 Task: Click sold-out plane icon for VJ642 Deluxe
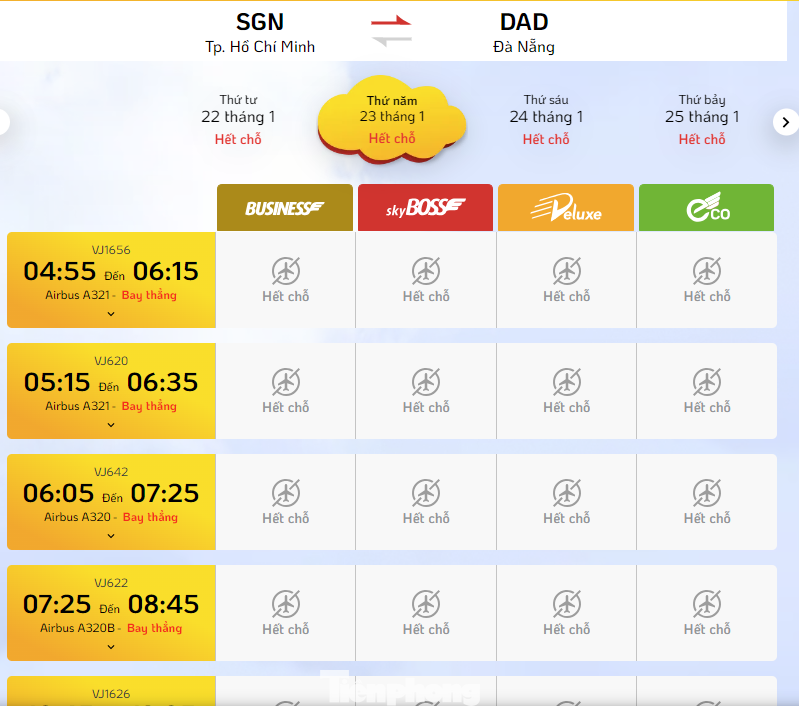[567, 492]
